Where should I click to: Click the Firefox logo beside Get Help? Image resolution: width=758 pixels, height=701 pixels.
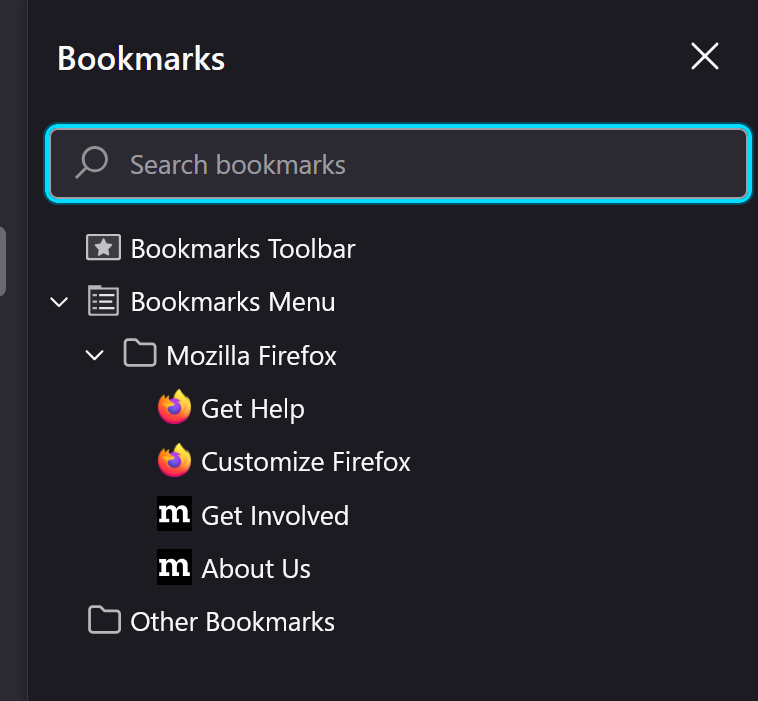[174, 408]
